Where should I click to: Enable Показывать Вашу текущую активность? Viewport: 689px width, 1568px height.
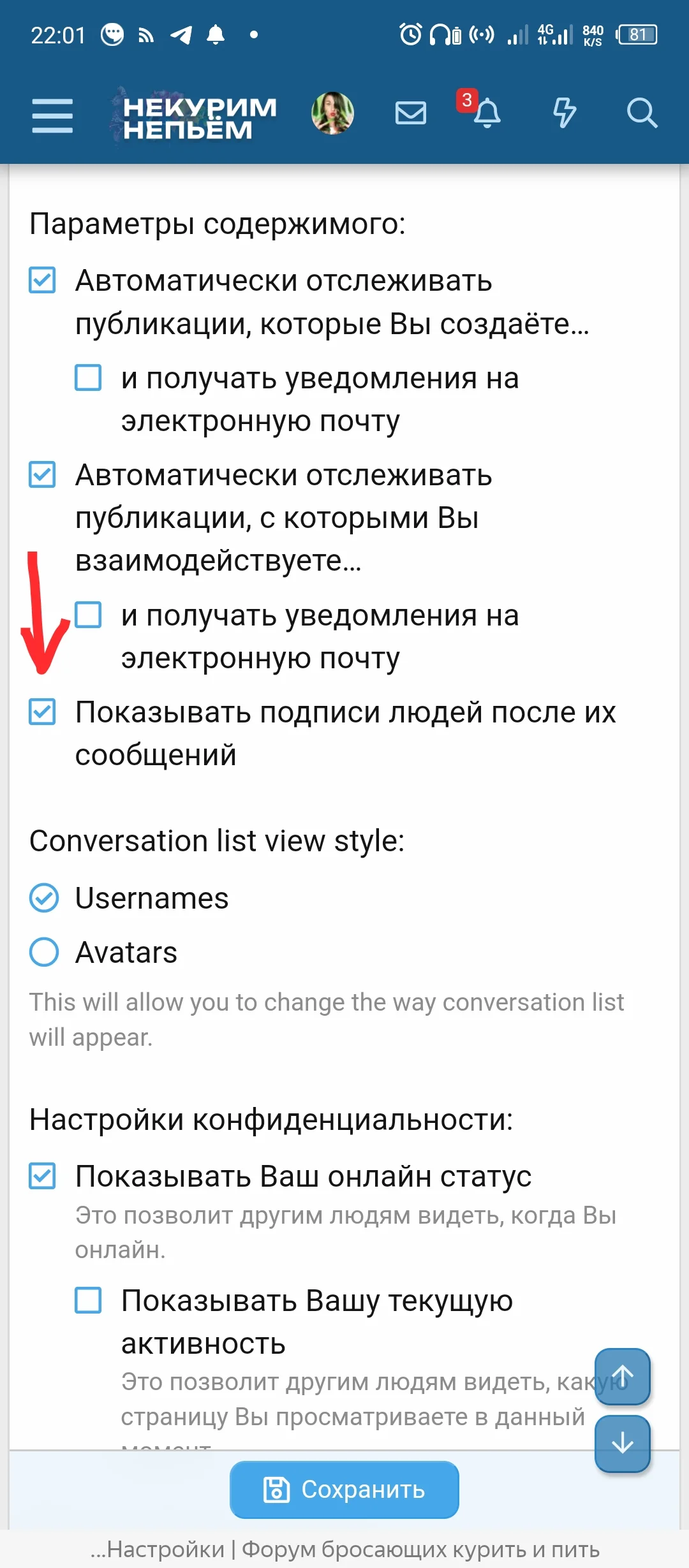pyautogui.click(x=88, y=1300)
